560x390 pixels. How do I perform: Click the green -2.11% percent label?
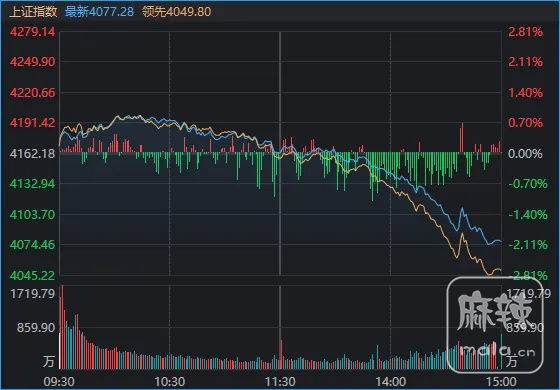(x=528, y=245)
